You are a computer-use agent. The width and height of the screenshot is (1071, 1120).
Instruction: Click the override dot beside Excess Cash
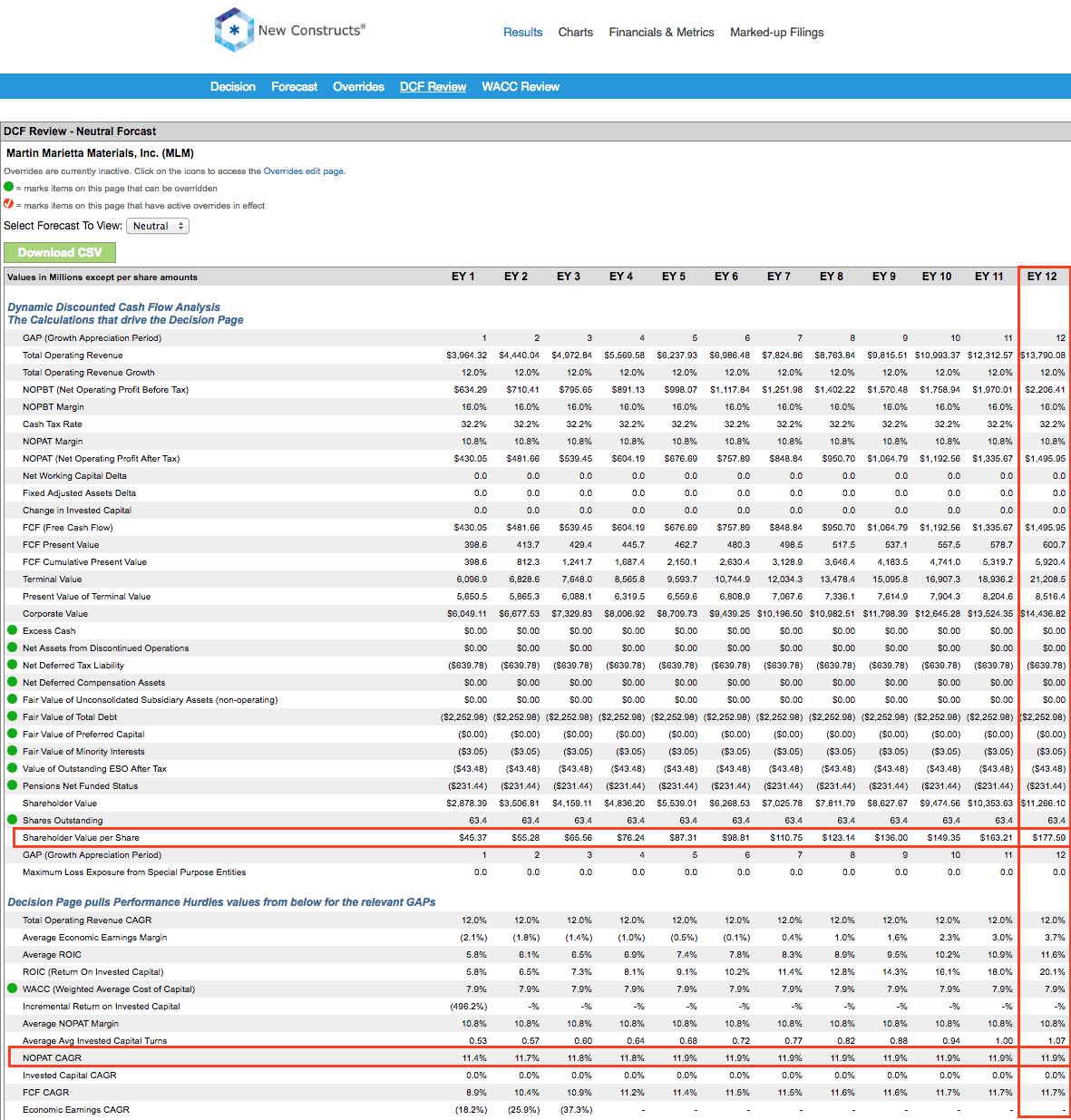click(x=13, y=630)
